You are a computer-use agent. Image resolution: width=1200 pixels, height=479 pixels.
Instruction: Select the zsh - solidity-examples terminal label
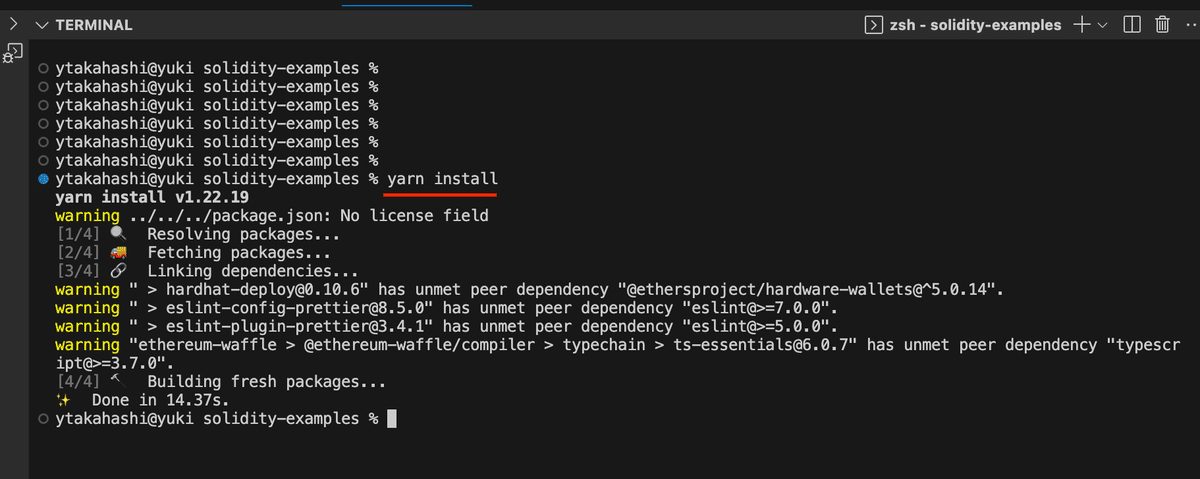(976, 25)
